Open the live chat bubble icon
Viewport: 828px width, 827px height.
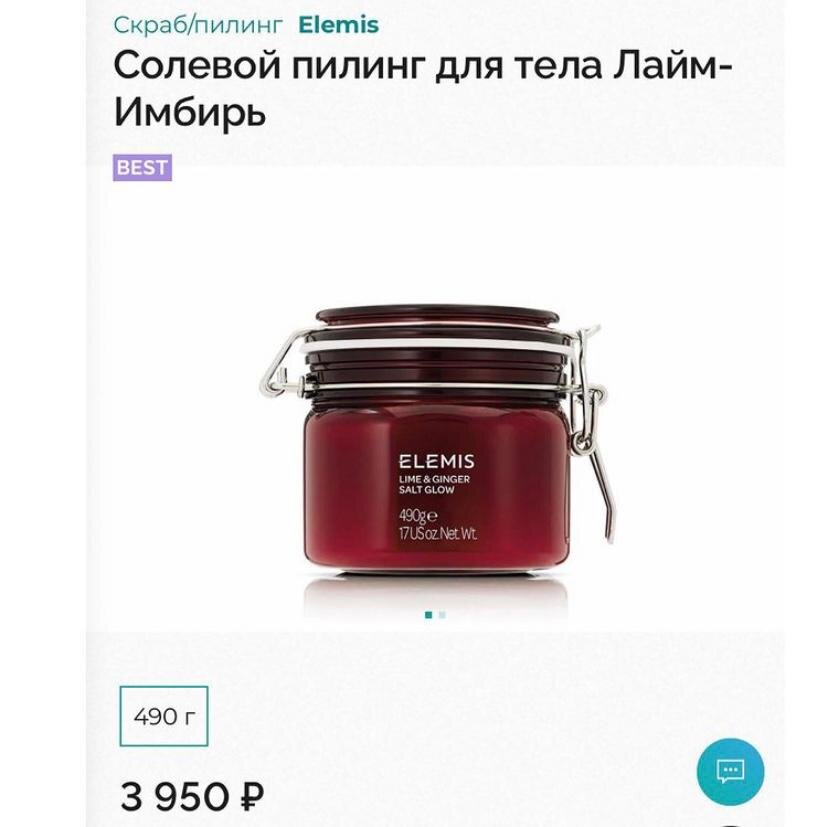tap(730, 772)
